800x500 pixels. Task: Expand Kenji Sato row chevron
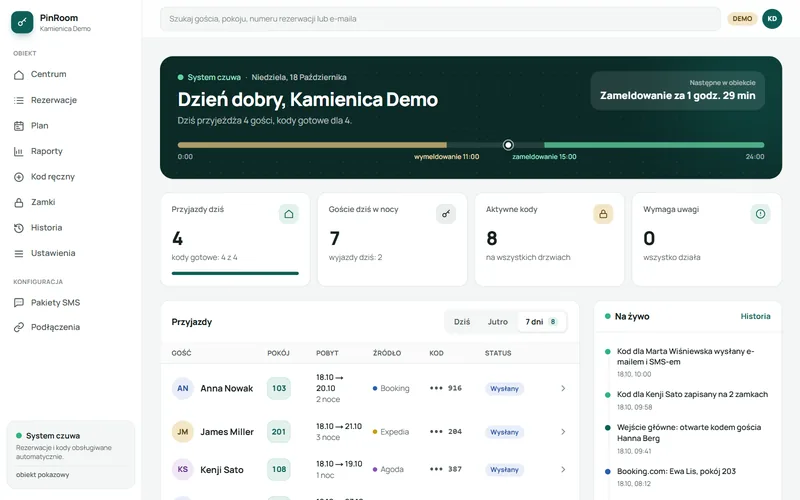tap(563, 469)
